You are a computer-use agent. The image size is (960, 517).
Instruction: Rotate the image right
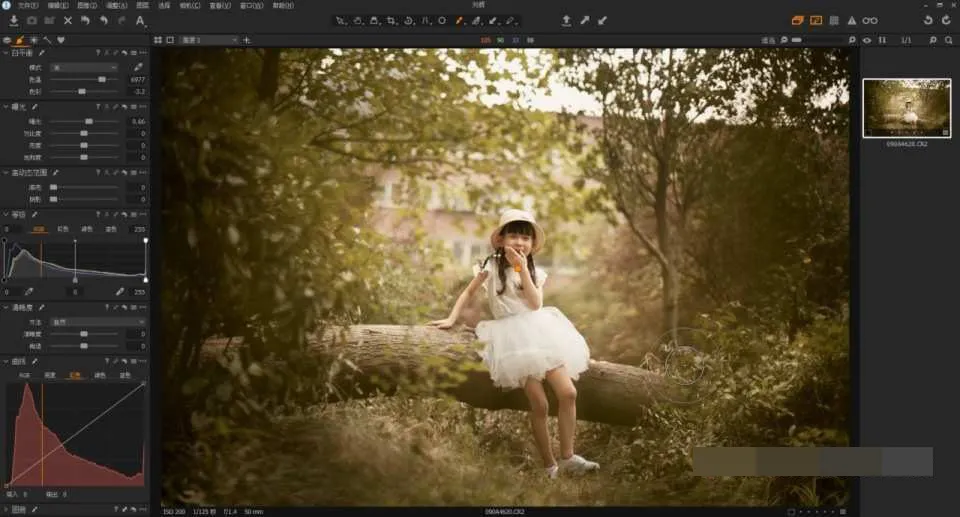pos(947,21)
